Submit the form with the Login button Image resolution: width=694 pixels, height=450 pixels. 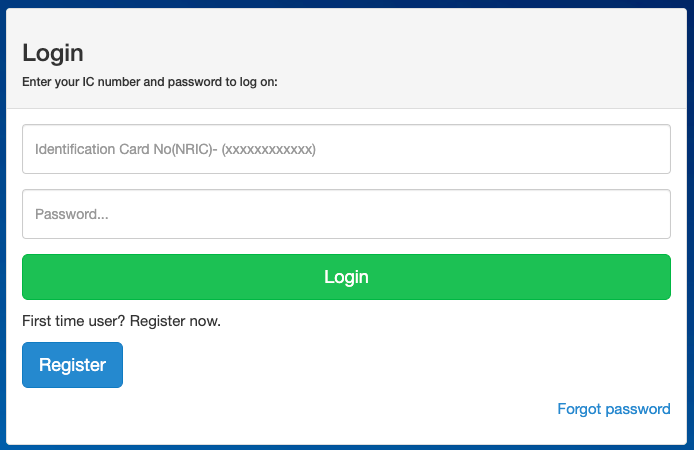346,277
